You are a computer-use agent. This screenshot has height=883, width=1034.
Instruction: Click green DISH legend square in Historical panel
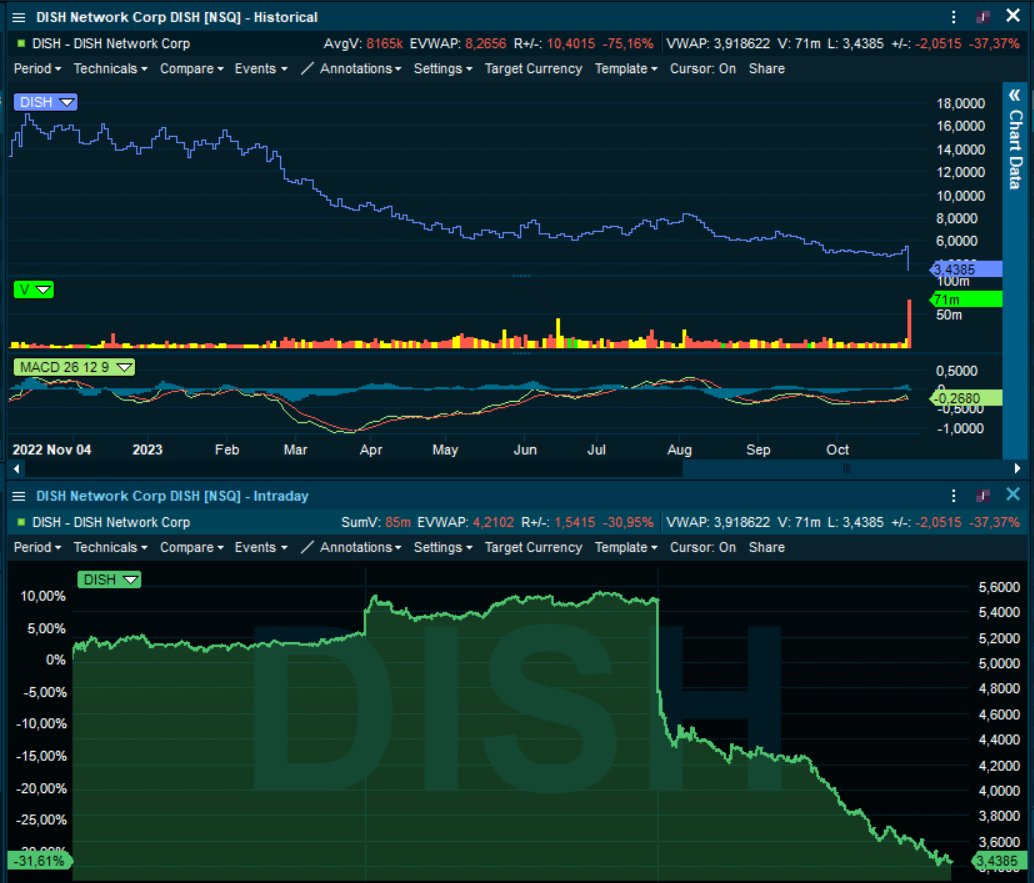click(x=21, y=44)
